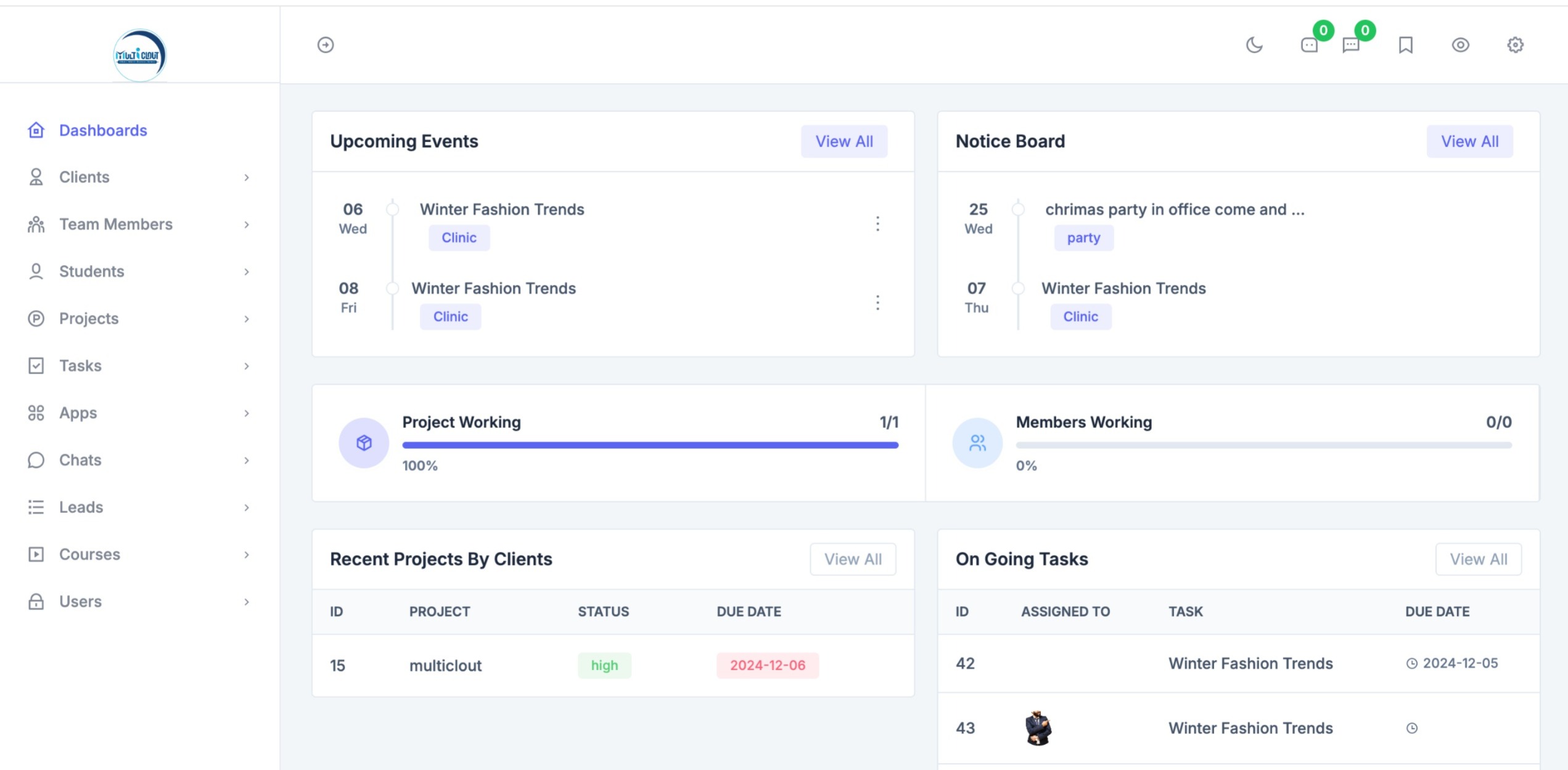Click the Project Working progress bar

click(650, 445)
